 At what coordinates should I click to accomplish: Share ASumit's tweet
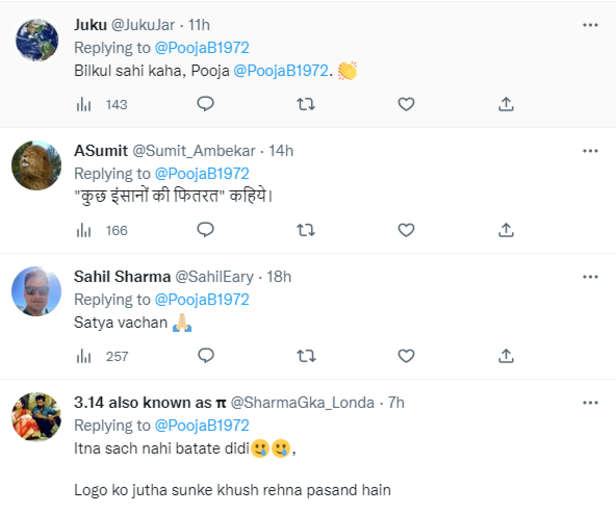[x=506, y=229]
